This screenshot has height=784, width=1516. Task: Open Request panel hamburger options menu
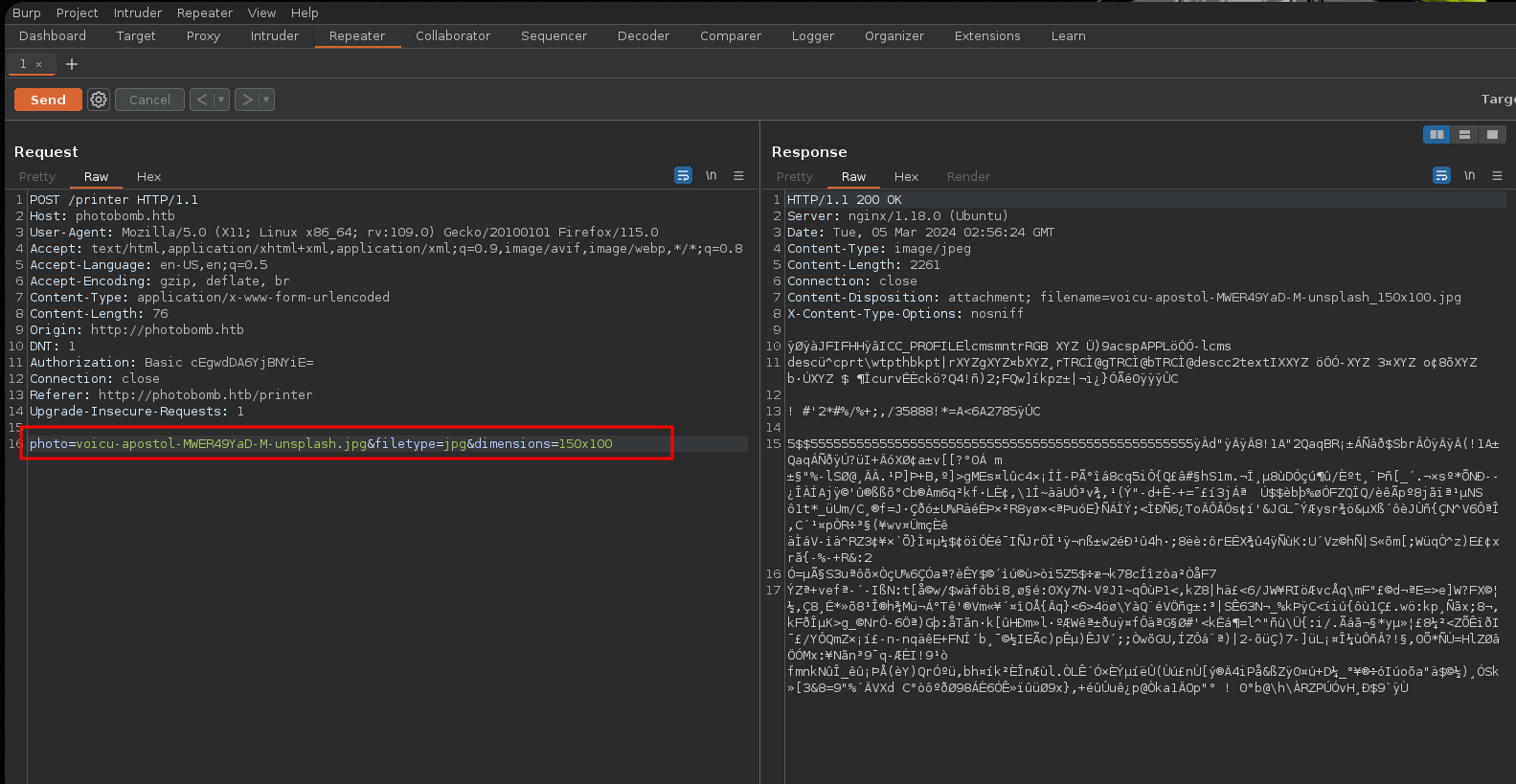pyautogui.click(x=738, y=176)
